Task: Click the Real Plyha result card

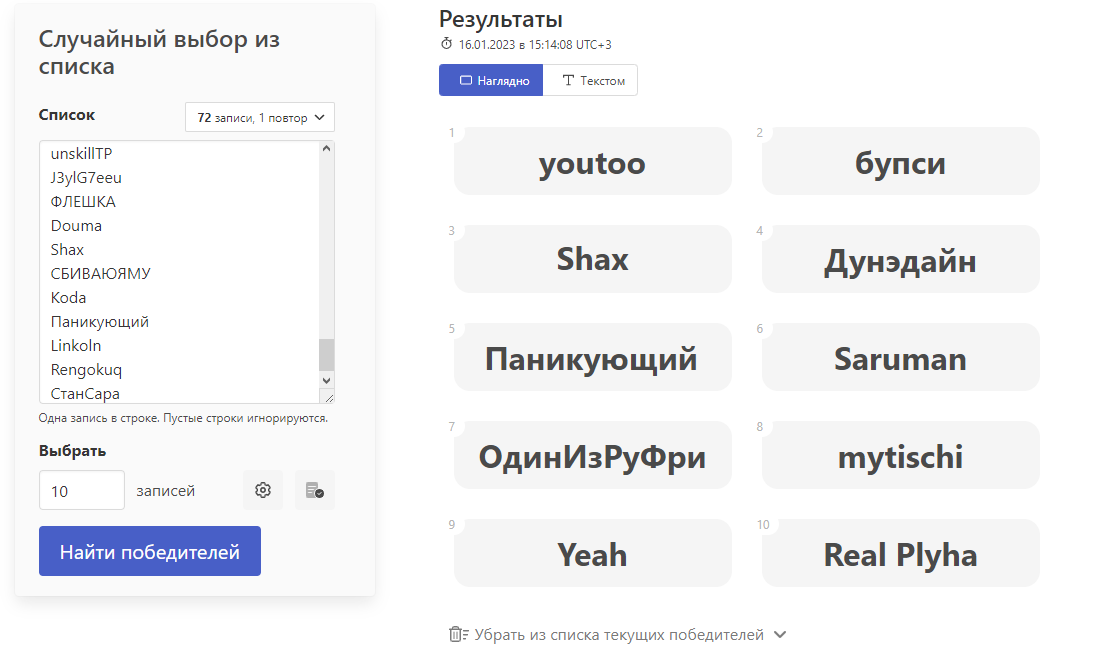Action: 900,553
